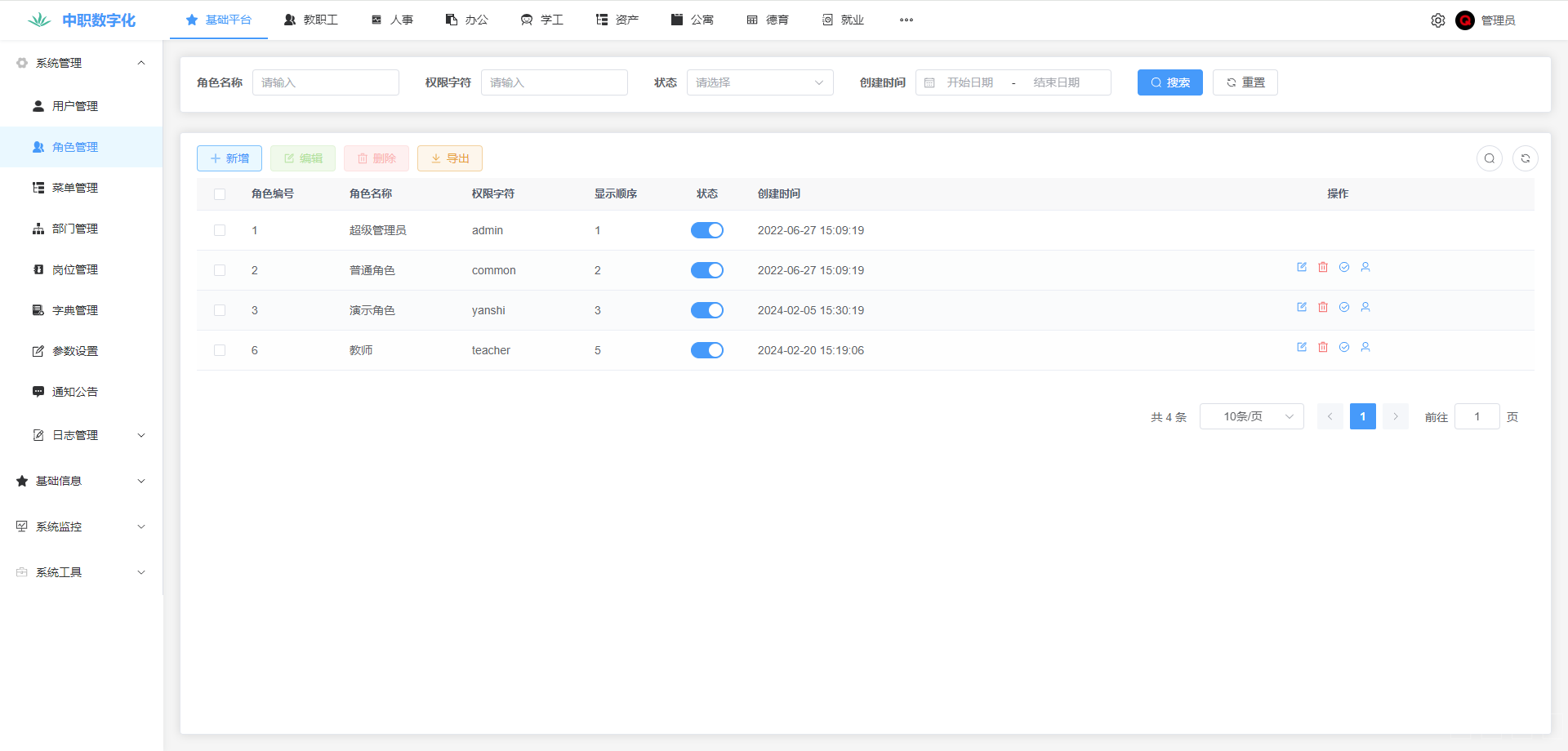
Task: Click assign user icon in 普通角色 row
Action: pyautogui.click(x=1365, y=267)
